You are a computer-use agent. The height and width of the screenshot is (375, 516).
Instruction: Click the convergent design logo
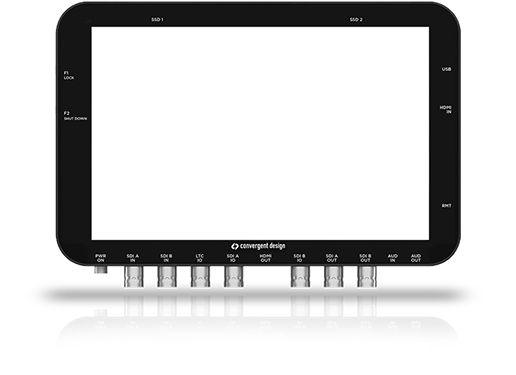coord(258,246)
